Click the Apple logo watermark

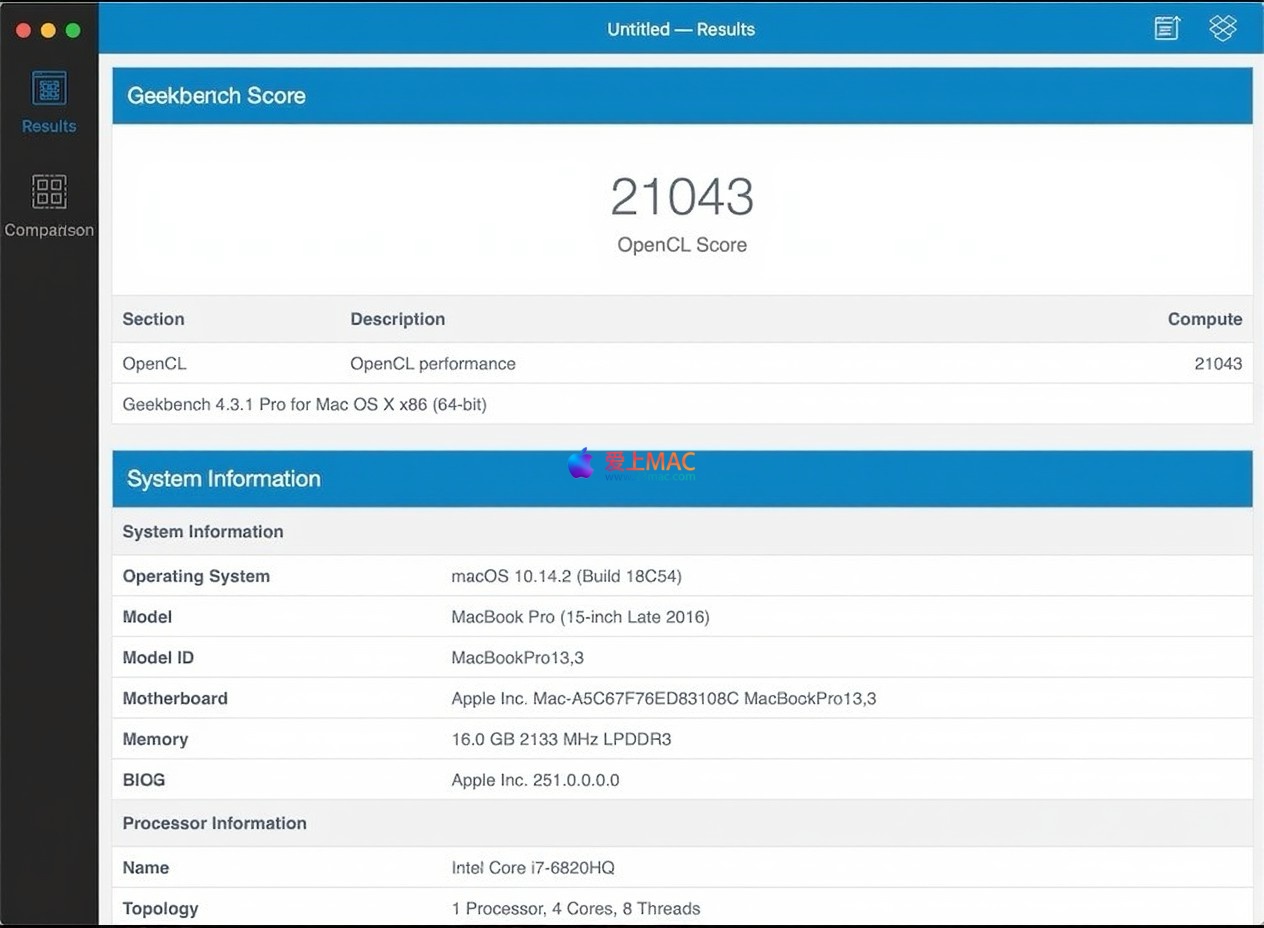click(580, 463)
